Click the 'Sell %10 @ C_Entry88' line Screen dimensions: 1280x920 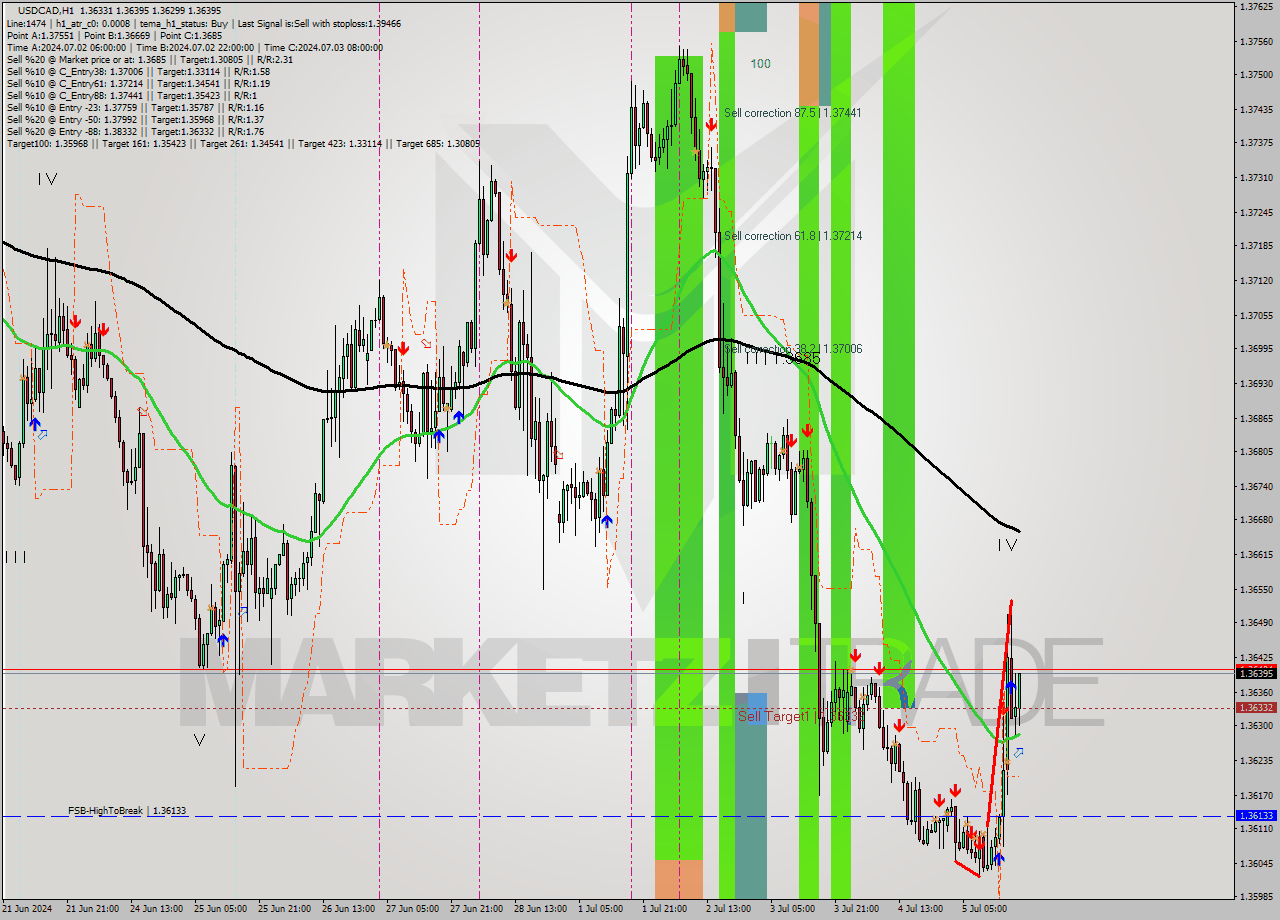[x=131, y=96]
